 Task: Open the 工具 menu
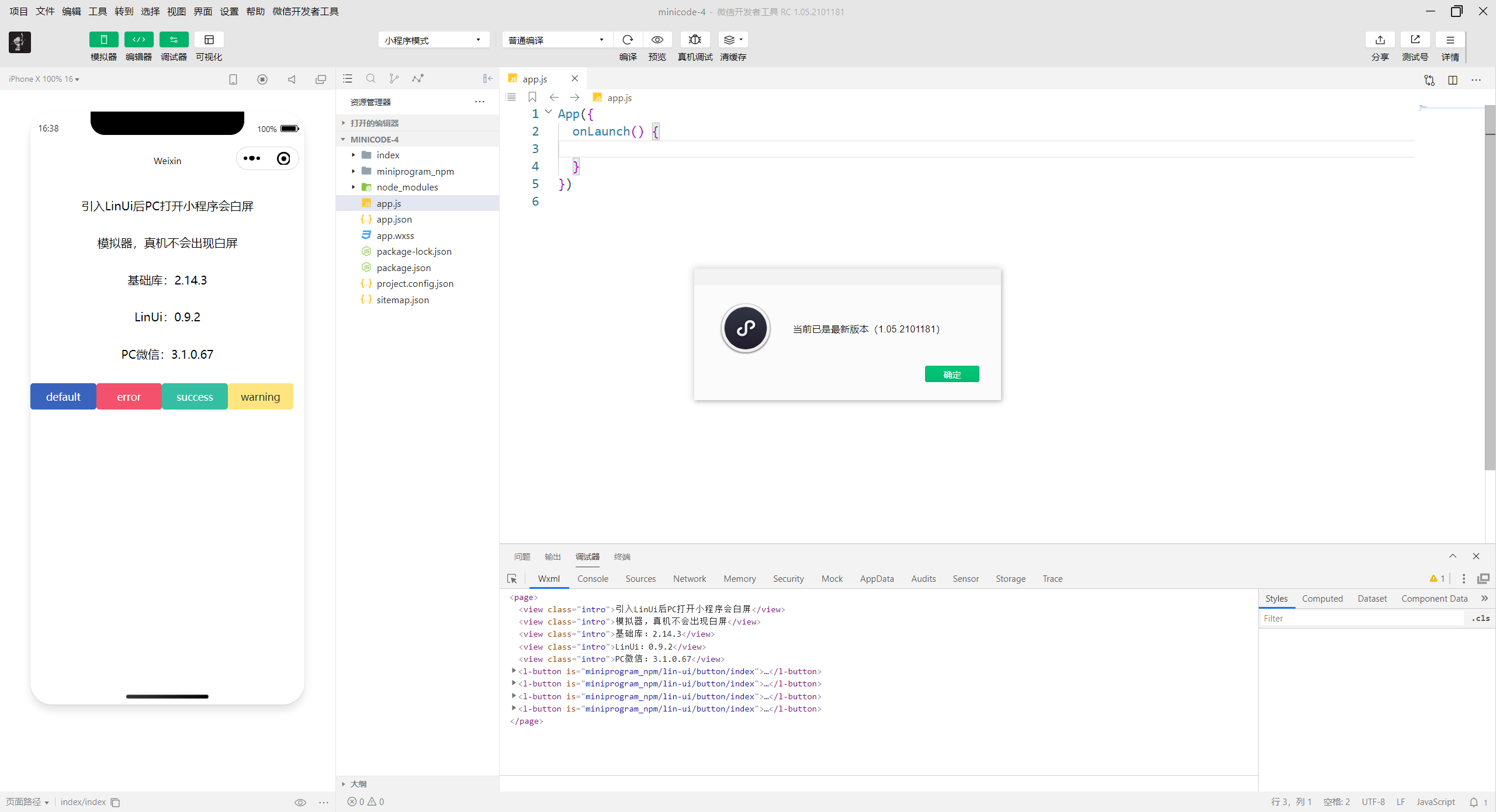[97, 11]
